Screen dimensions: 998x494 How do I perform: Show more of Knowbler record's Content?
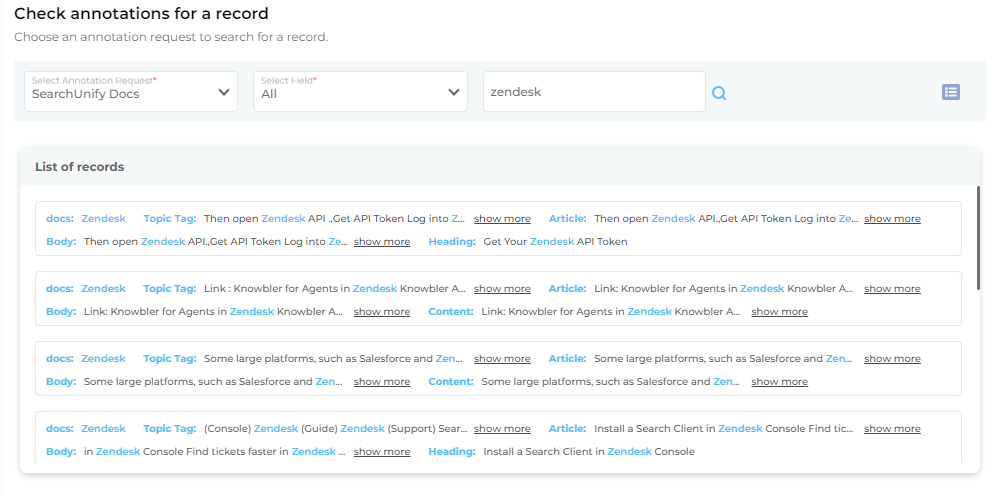point(779,312)
